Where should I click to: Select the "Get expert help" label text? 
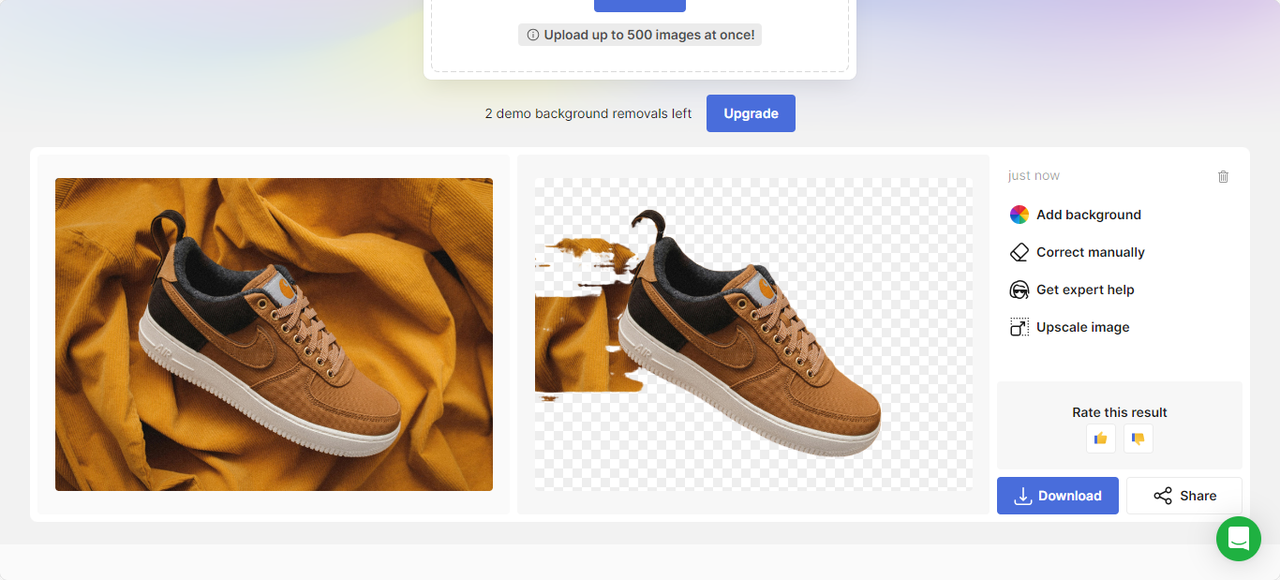tap(1086, 290)
